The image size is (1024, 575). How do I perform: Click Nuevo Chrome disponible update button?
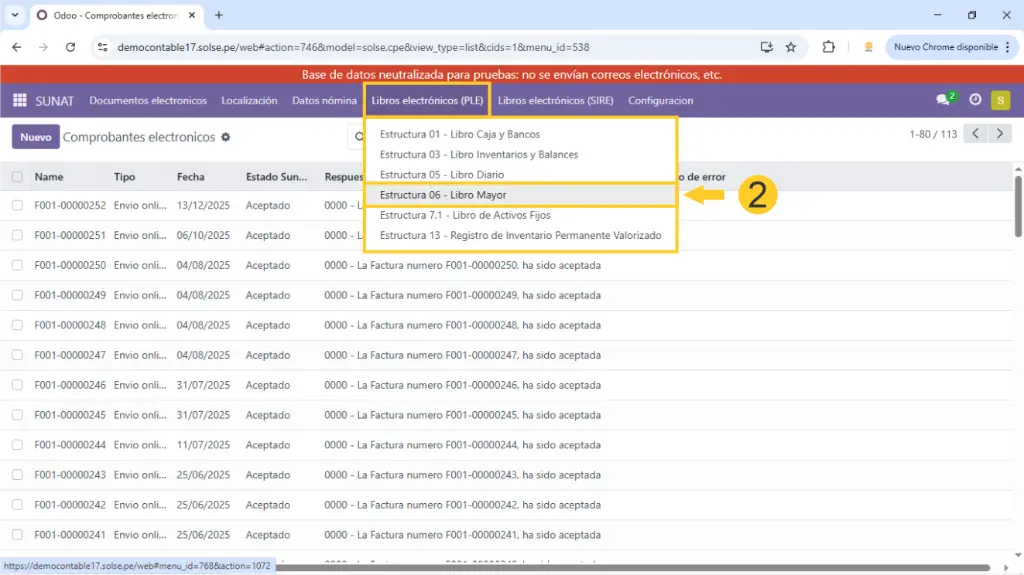click(x=945, y=47)
